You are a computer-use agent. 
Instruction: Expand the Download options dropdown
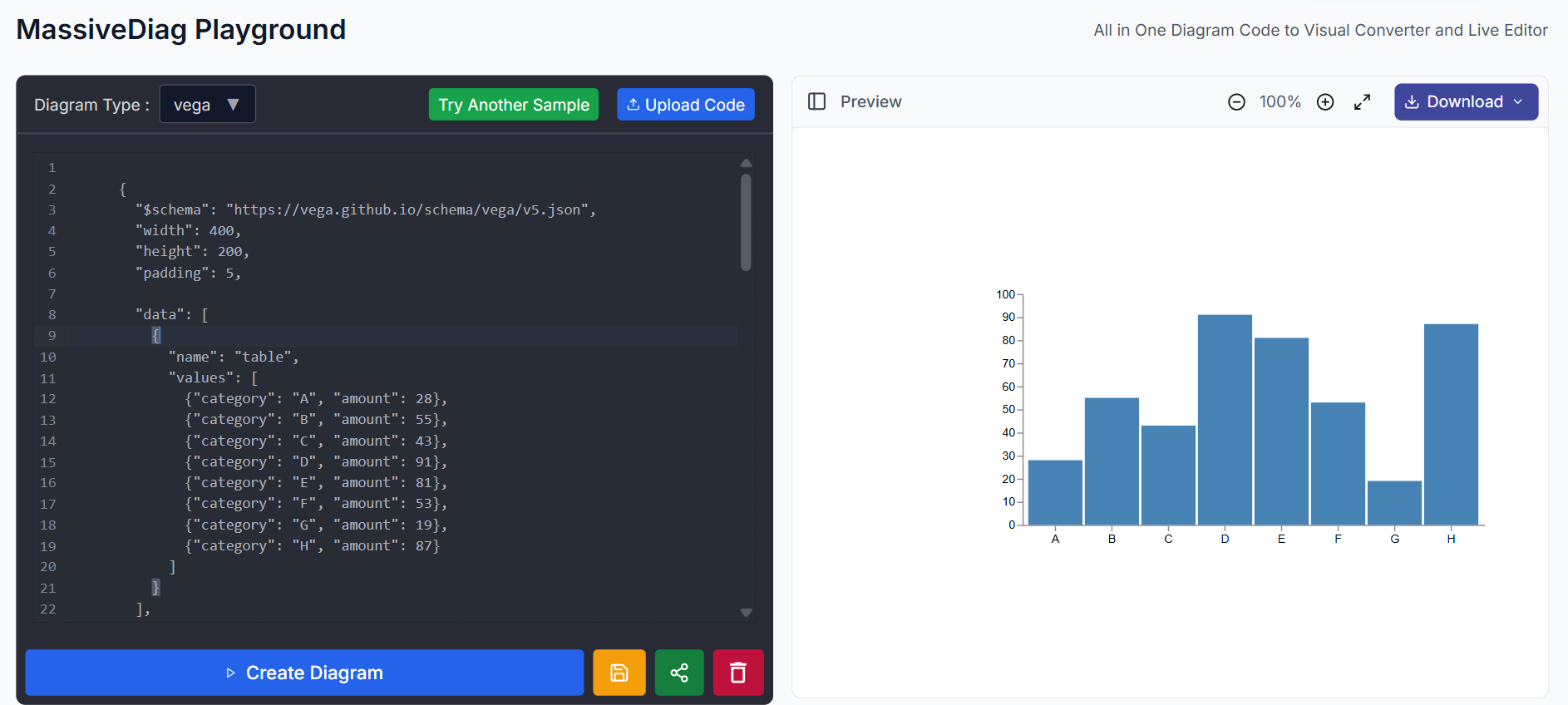coord(1465,102)
